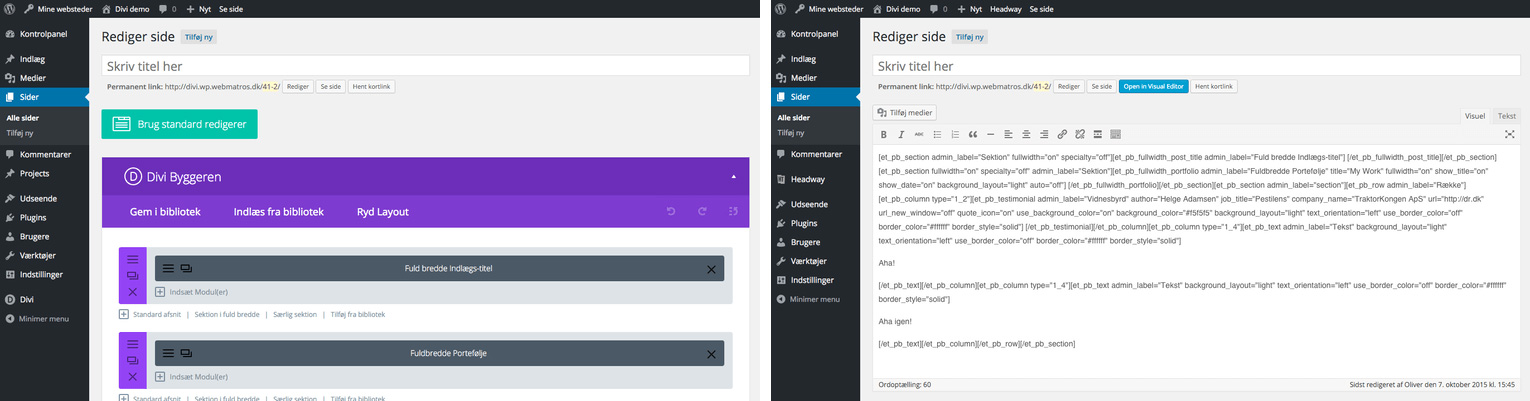
Task: Clone the Fuld bredde Indlægs-titel module
Action: 186,269
